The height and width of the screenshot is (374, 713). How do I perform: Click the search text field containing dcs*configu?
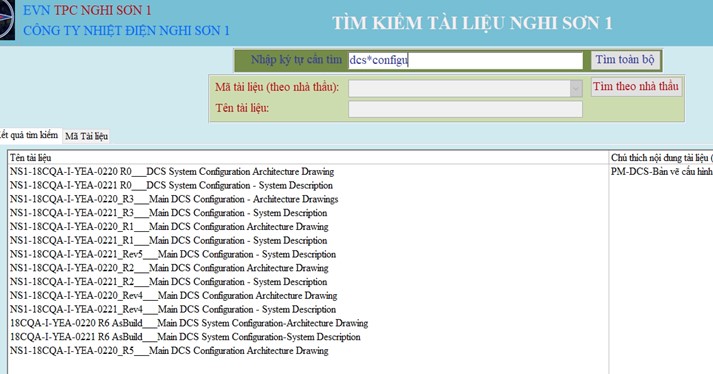pyautogui.click(x=465, y=60)
